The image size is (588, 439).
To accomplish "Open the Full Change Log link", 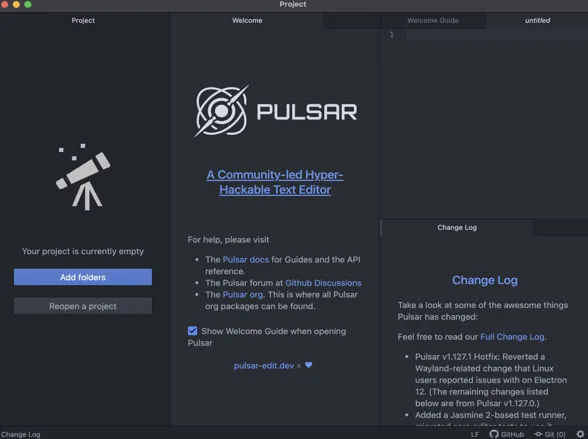I will pos(512,337).
